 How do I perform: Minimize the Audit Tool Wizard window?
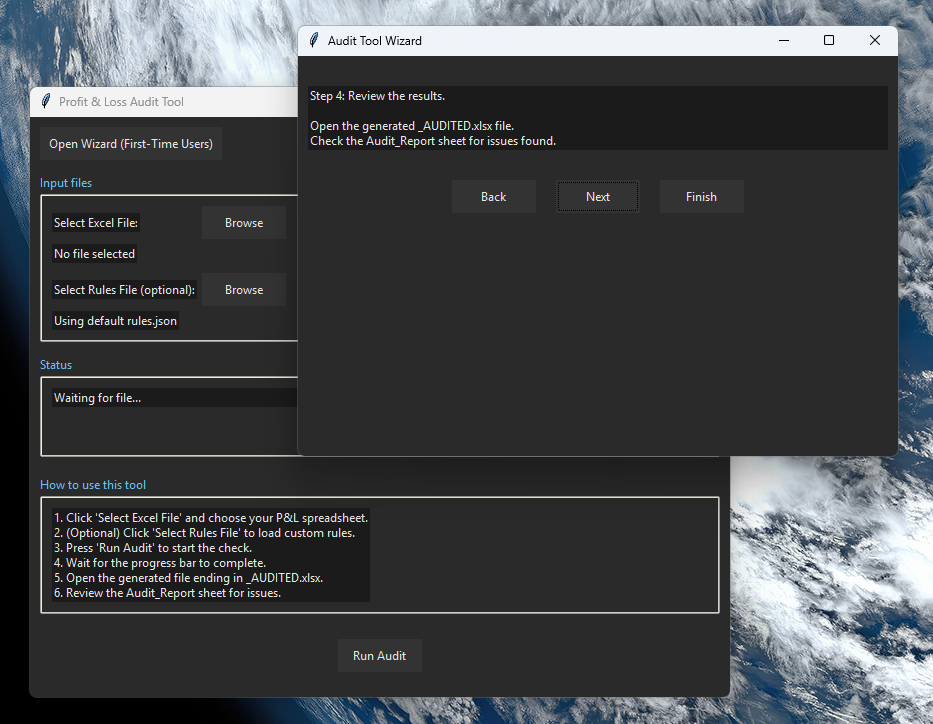click(784, 40)
